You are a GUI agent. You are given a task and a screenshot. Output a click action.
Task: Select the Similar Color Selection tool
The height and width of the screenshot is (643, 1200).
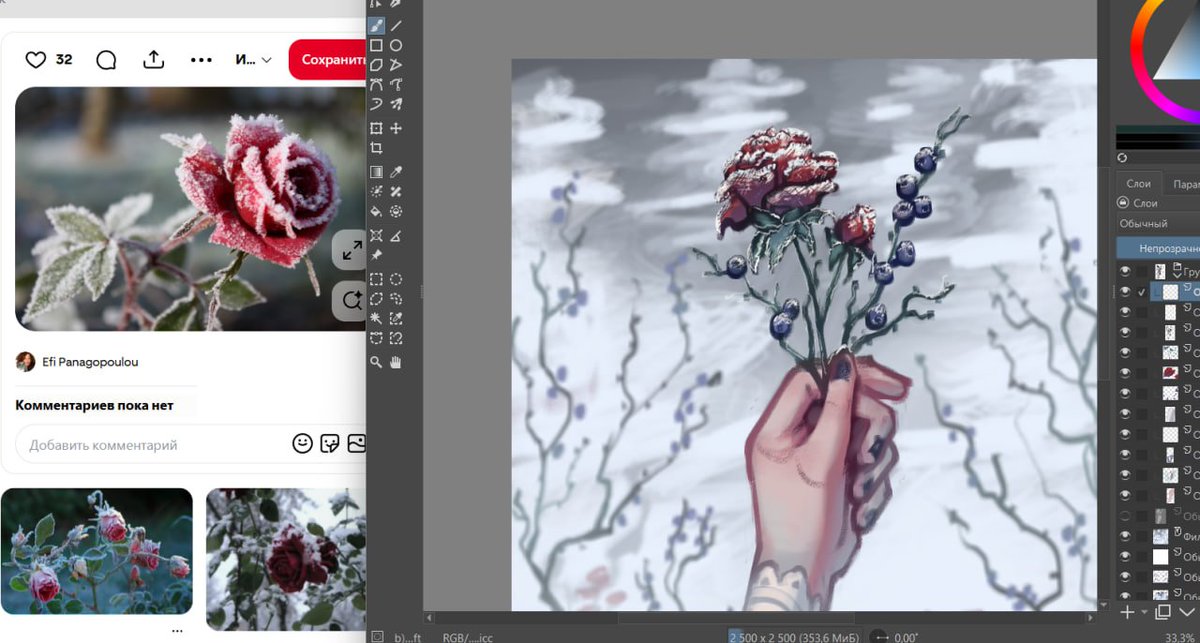[396, 318]
